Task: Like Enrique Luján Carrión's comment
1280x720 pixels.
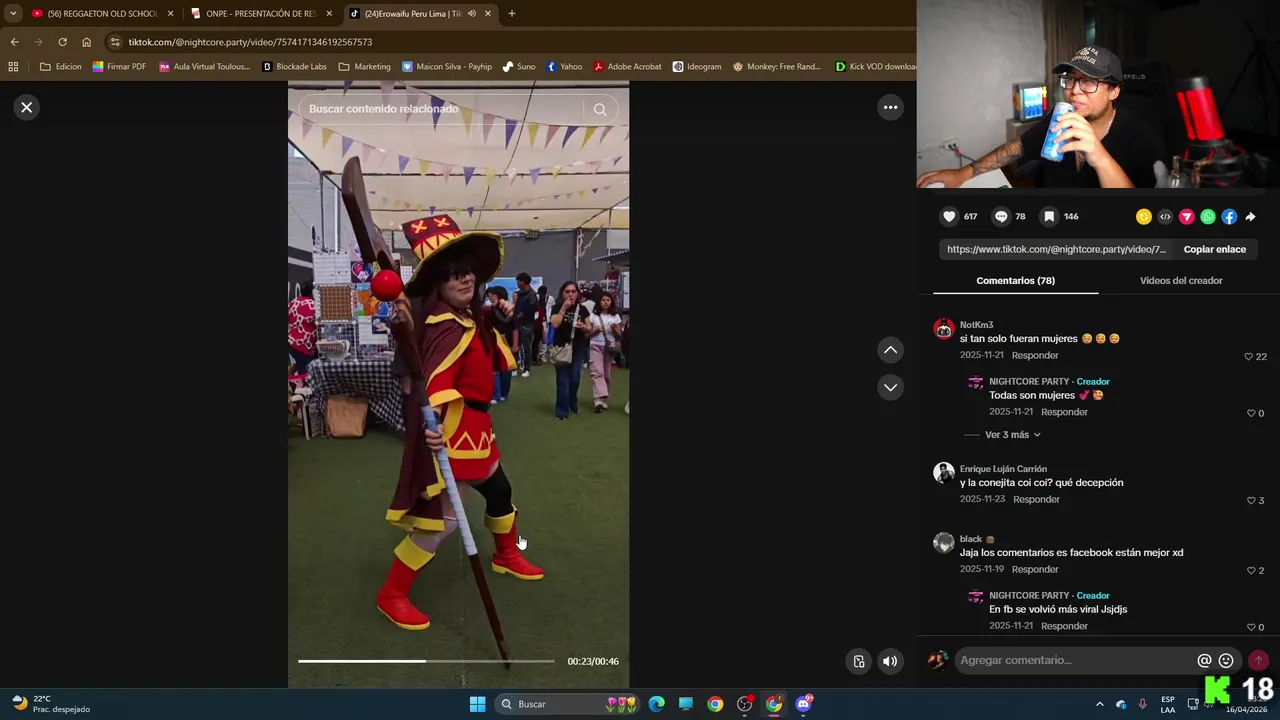Action: click(x=1250, y=500)
